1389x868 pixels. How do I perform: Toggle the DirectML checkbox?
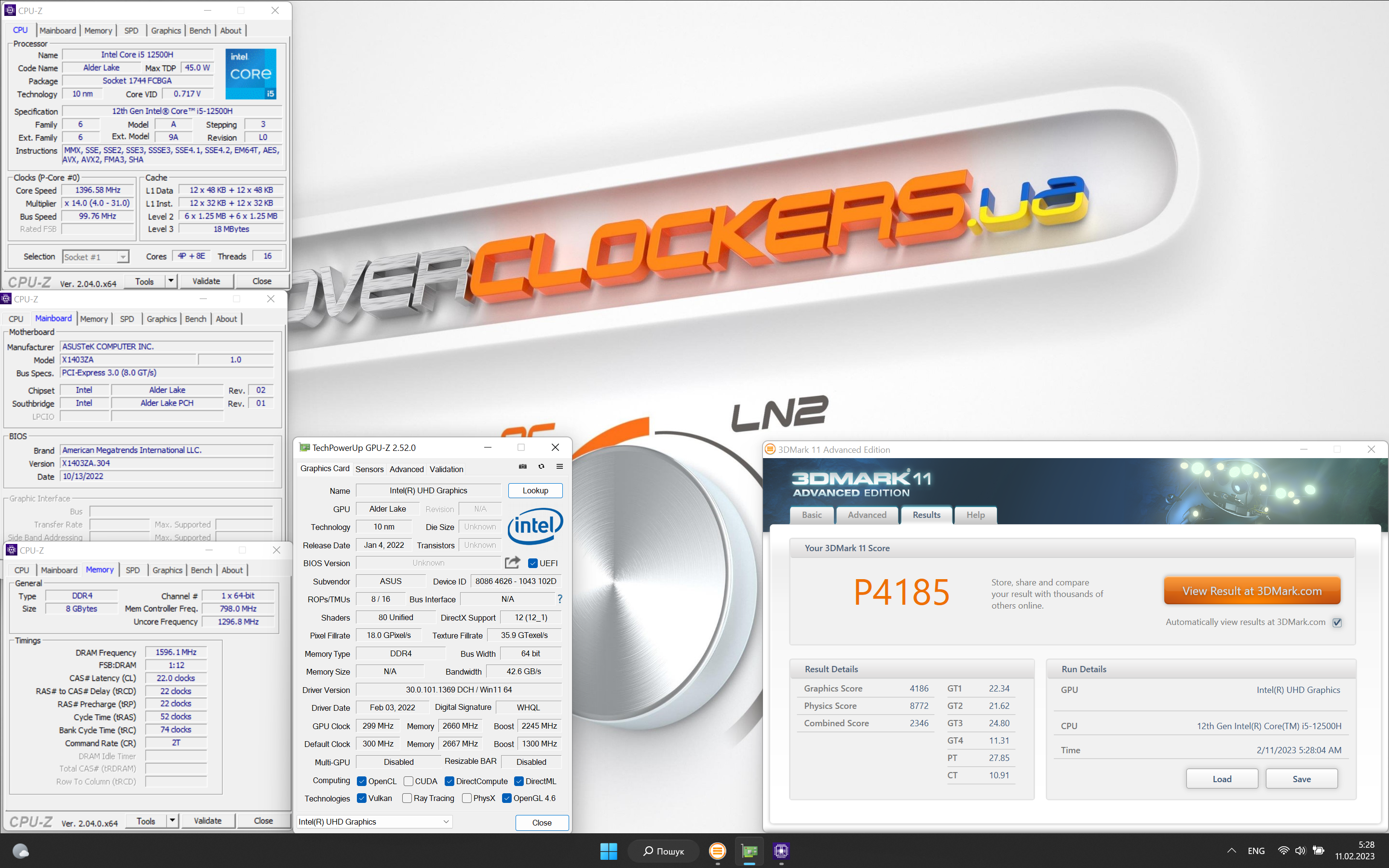click(519, 781)
